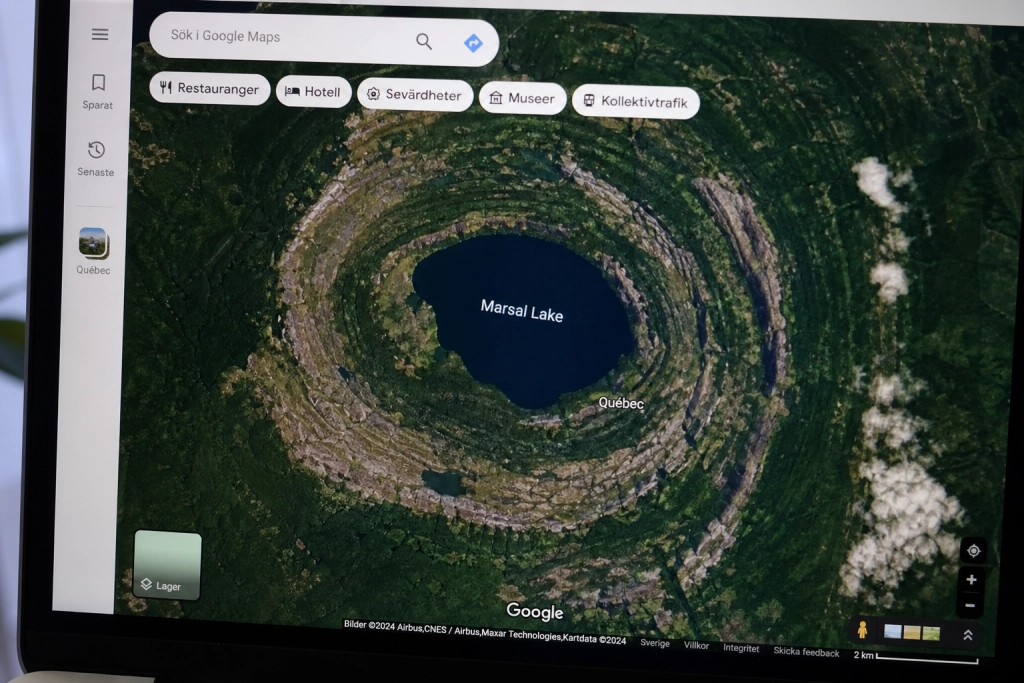Click the search magnifier icon
This screenshot has height=683, width=1024.
tap(424, 42)
